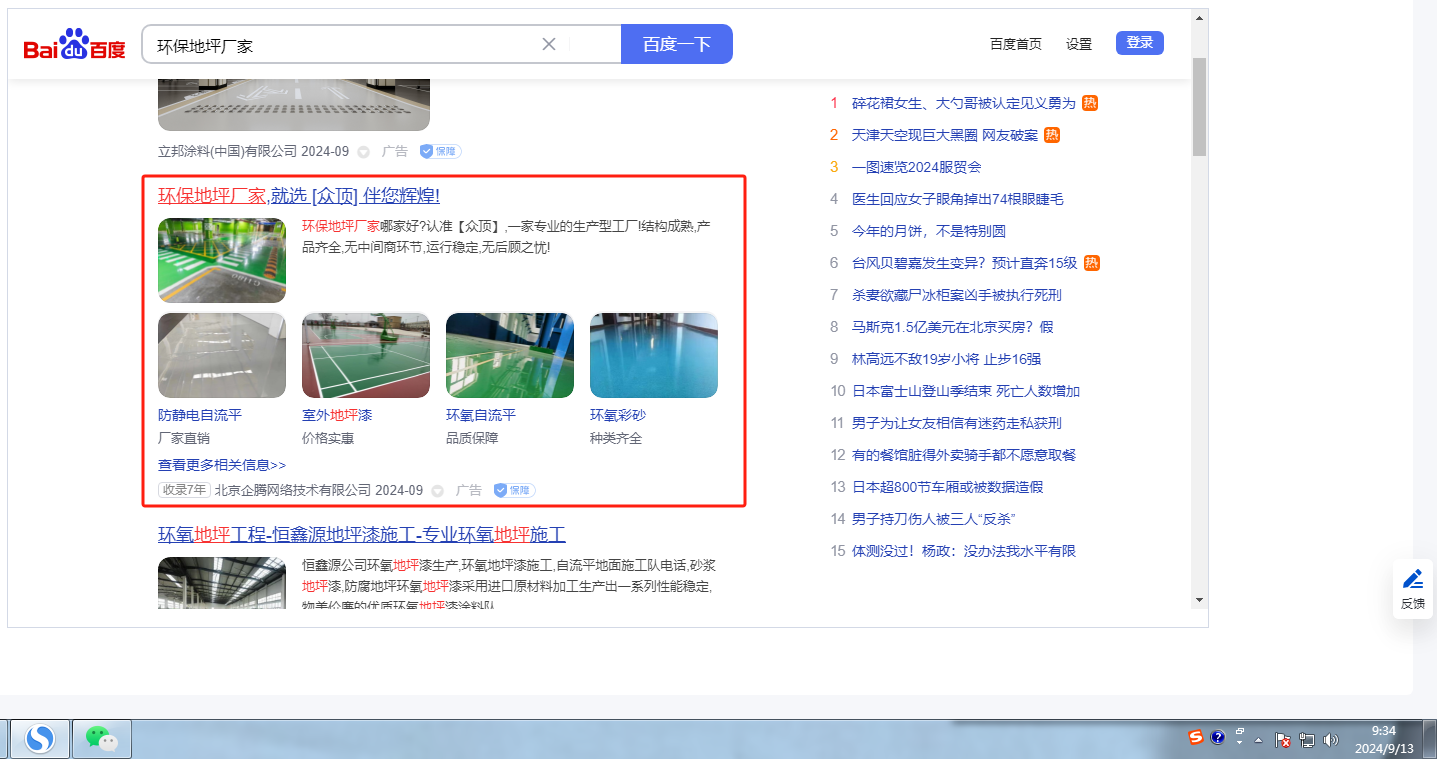
Task: Open hot search 医生回应女子眼角掉出74根眼睫毛
Action: tap(958, 199)
